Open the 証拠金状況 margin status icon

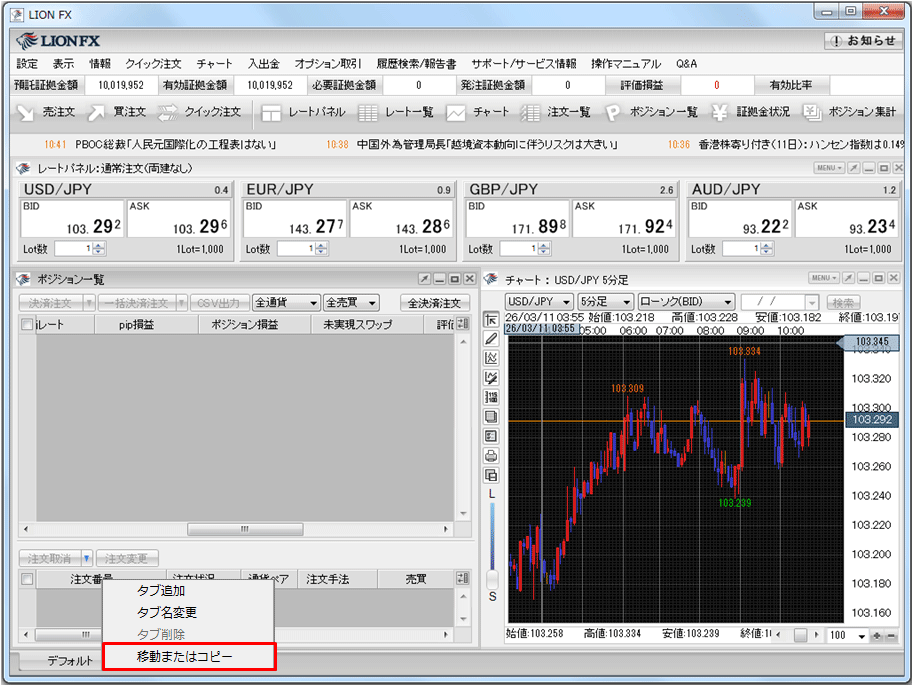(x=751, y=112)
